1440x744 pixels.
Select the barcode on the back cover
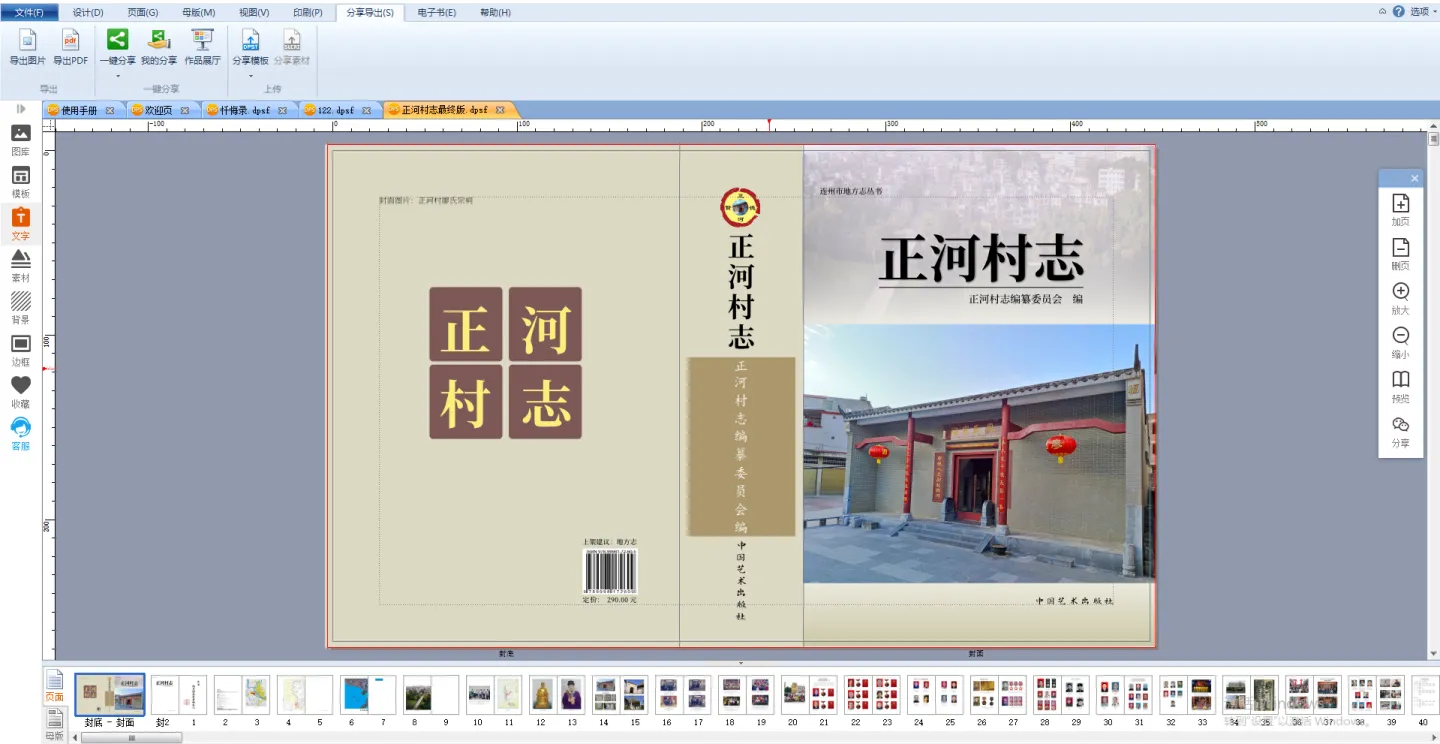[x=610, y=571]
